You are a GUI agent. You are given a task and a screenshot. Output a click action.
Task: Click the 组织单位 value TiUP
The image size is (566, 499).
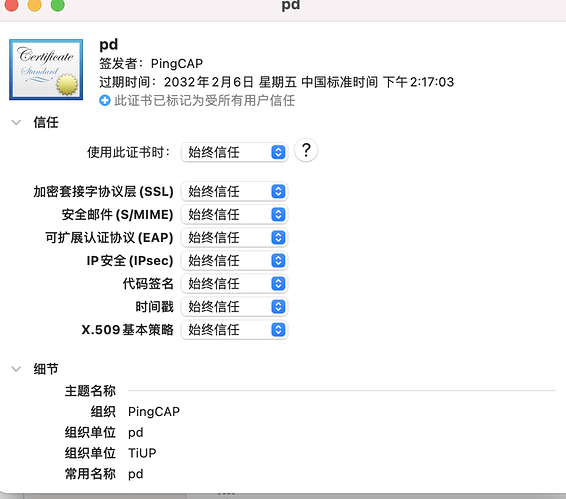coord(142,453)
